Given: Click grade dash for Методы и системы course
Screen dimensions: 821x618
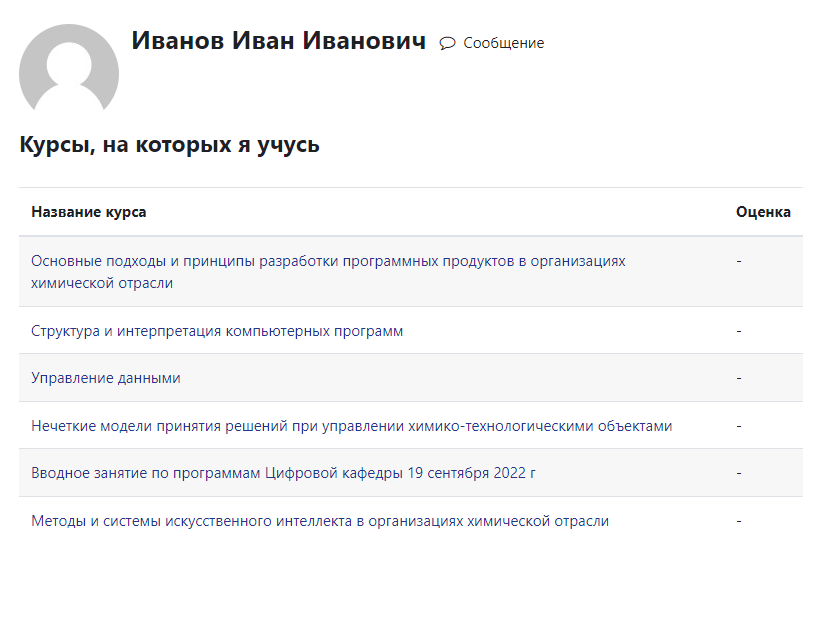Looking at the screenshot, I should [x=738, y=521].
